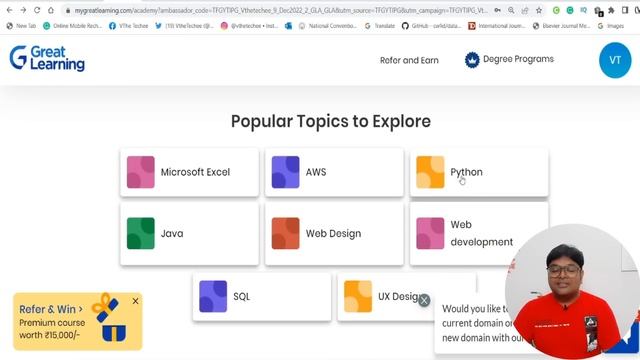This screenshot has height=360, width=640.
Task: Open the VThe Techee Facebook bookmark
Action: point(129,26)
